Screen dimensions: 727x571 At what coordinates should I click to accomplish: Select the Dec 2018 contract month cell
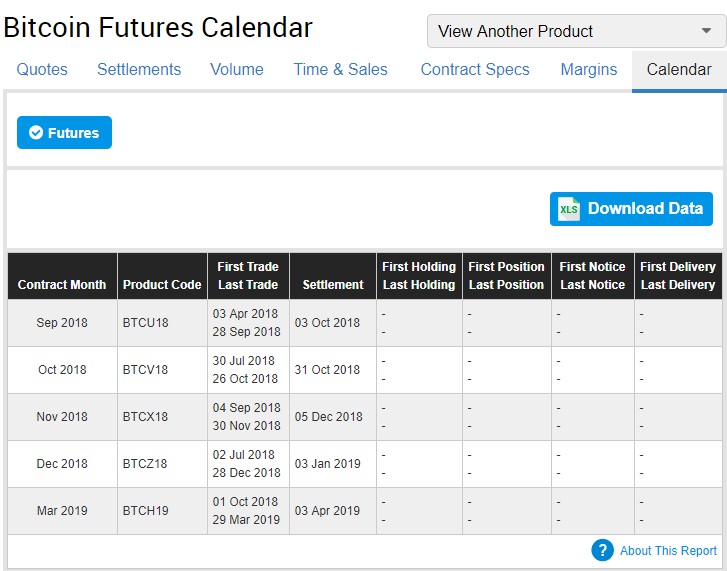[62, 463]
